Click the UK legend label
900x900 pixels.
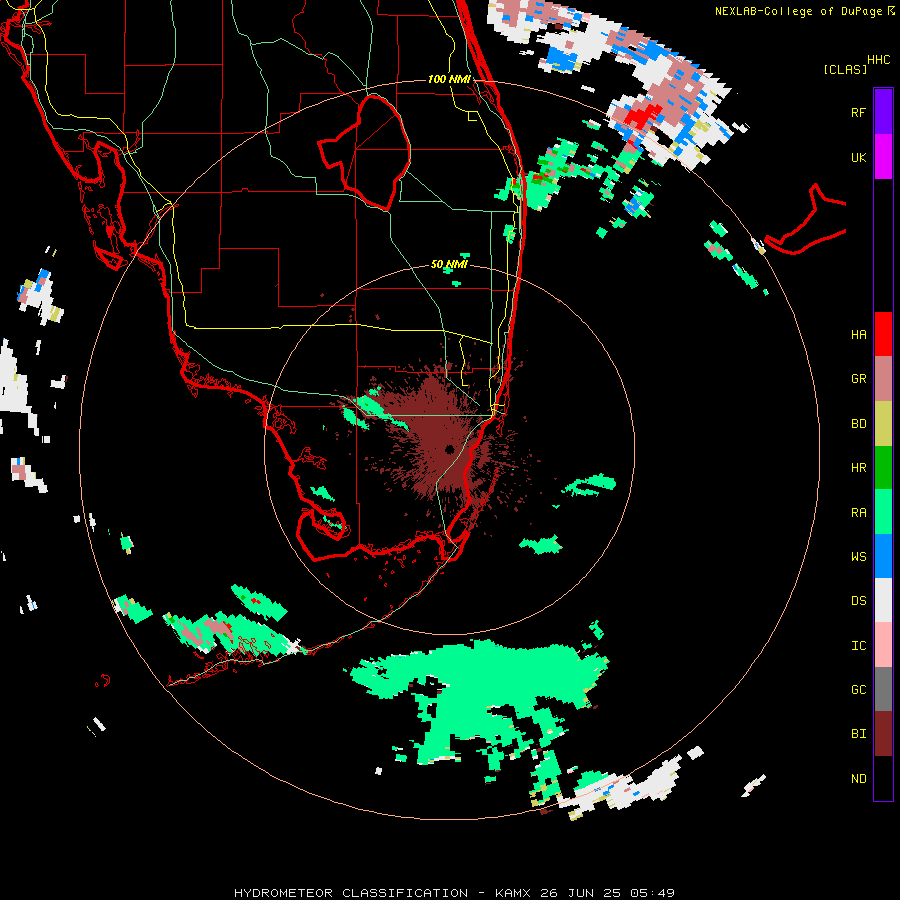858,157
